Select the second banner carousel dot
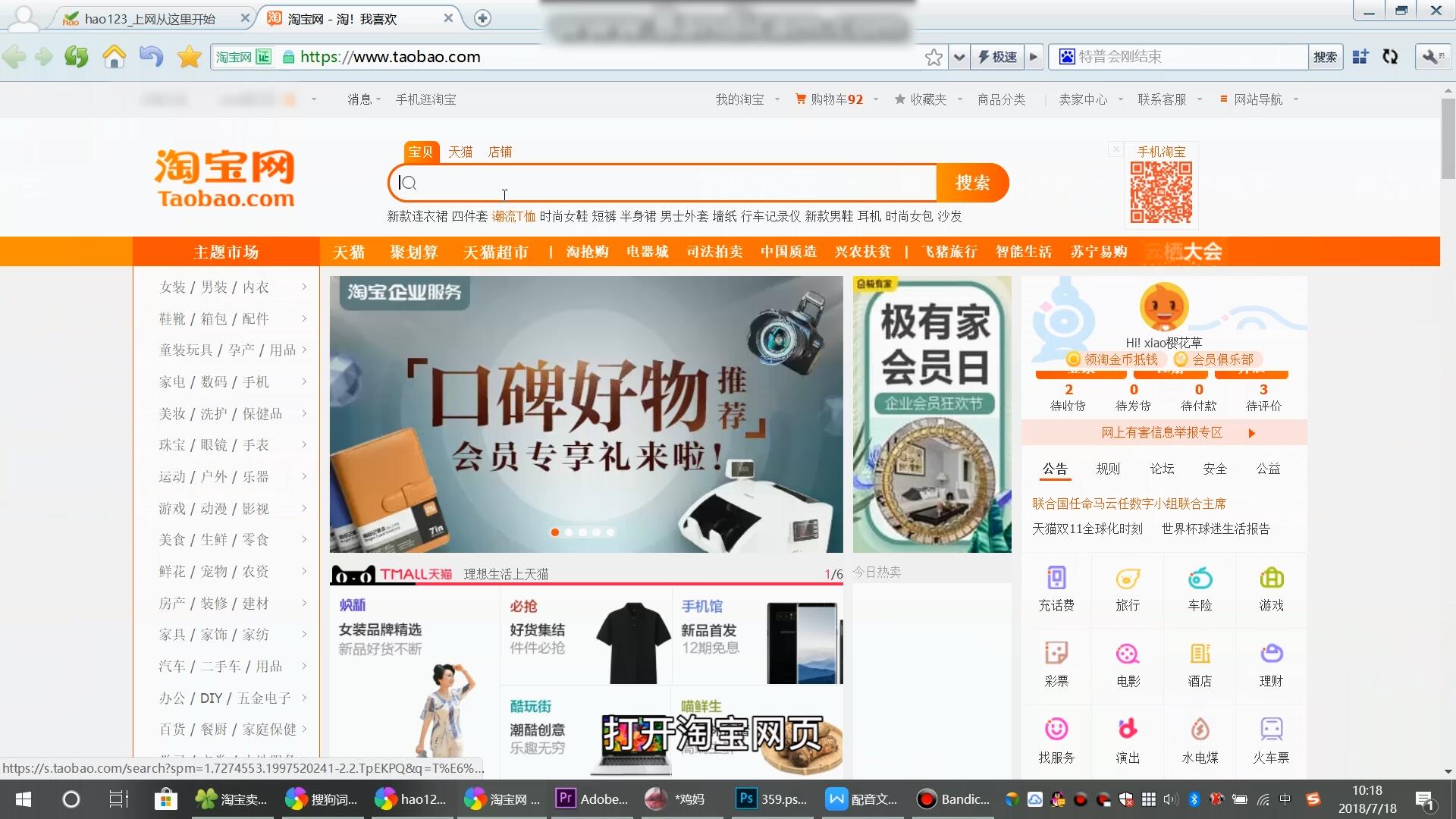1456x819 pixels. pos(569,532)
